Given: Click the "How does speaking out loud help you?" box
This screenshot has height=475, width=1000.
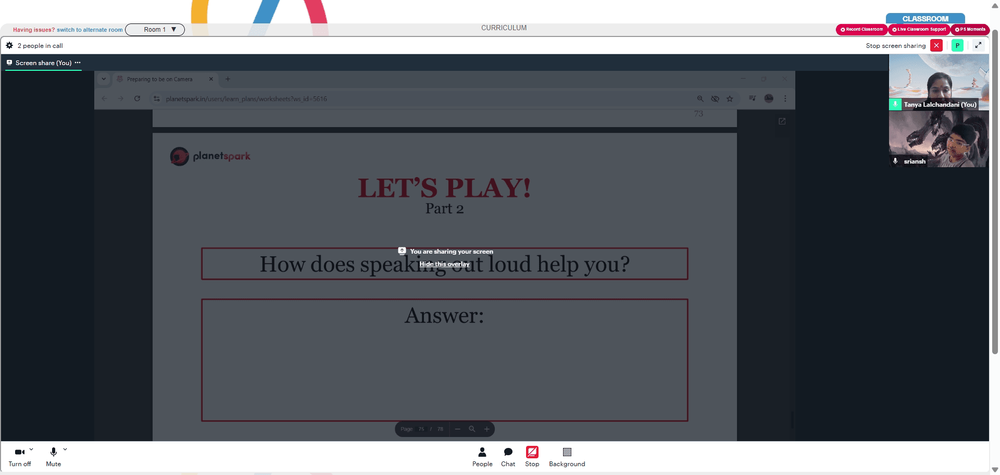Looking at the screenshot, I should (445, 264).
